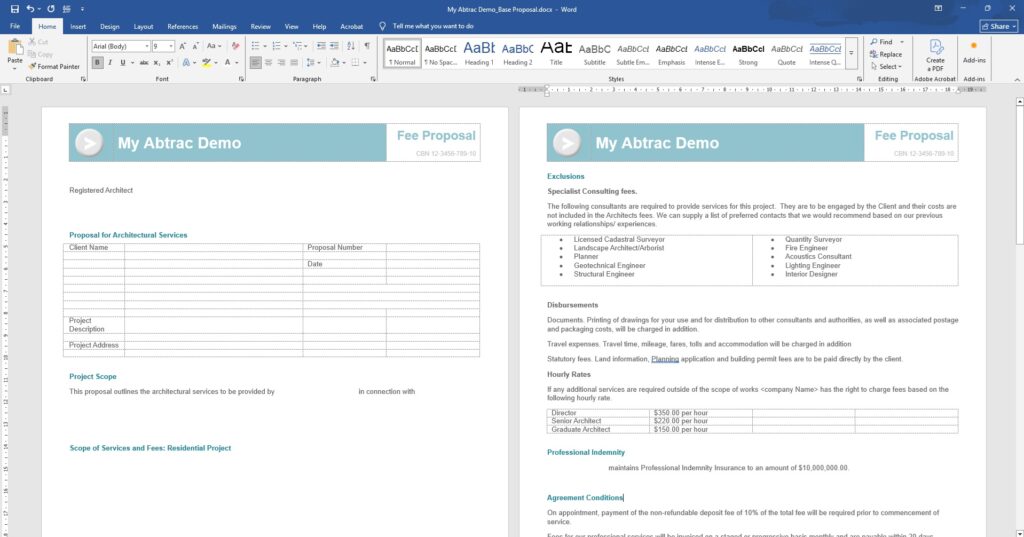Center-align the paragraph text
Screen dimensions: 1024x537
tap(268, 62)
